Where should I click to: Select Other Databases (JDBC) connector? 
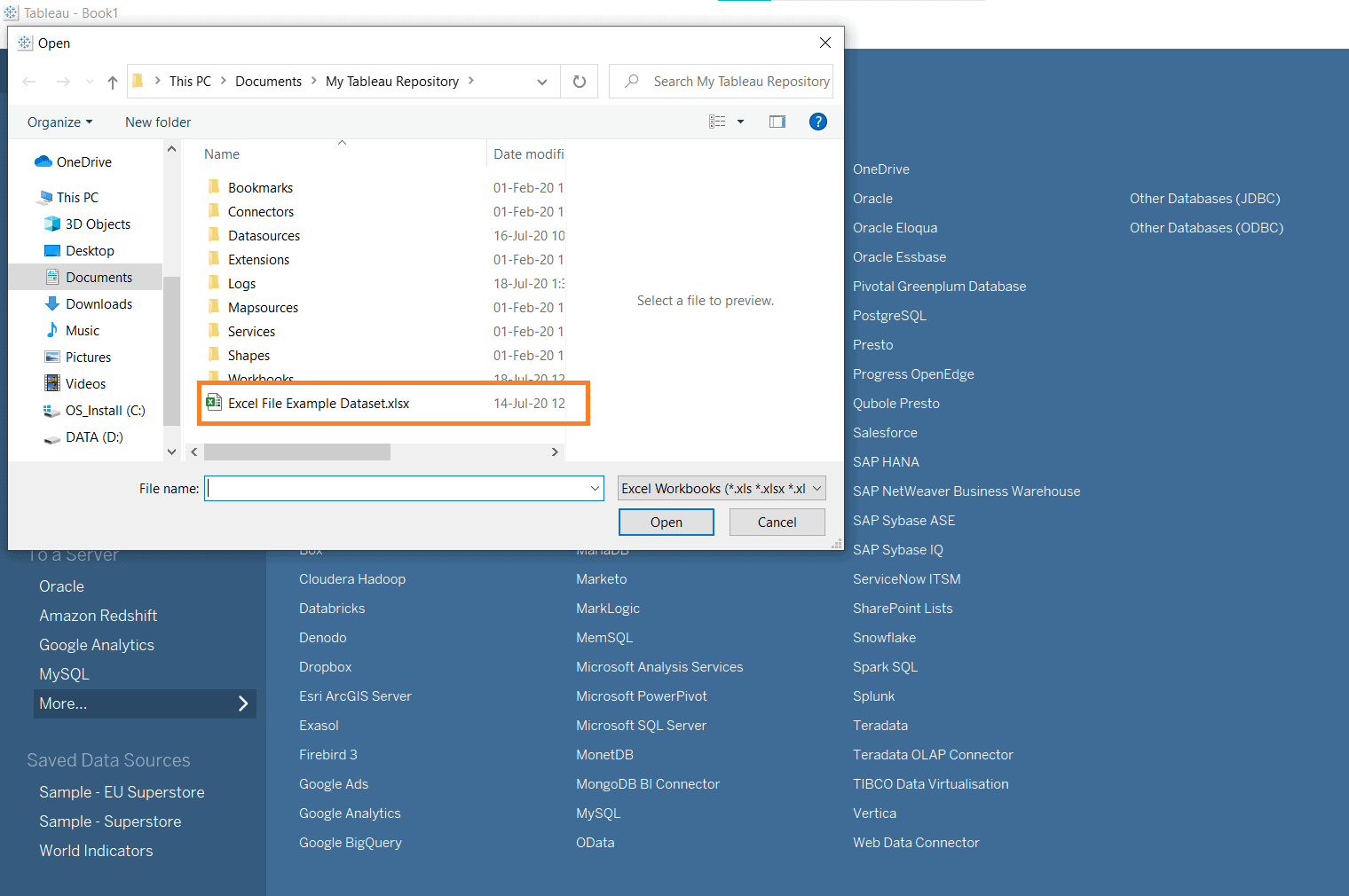point(1204,198)
